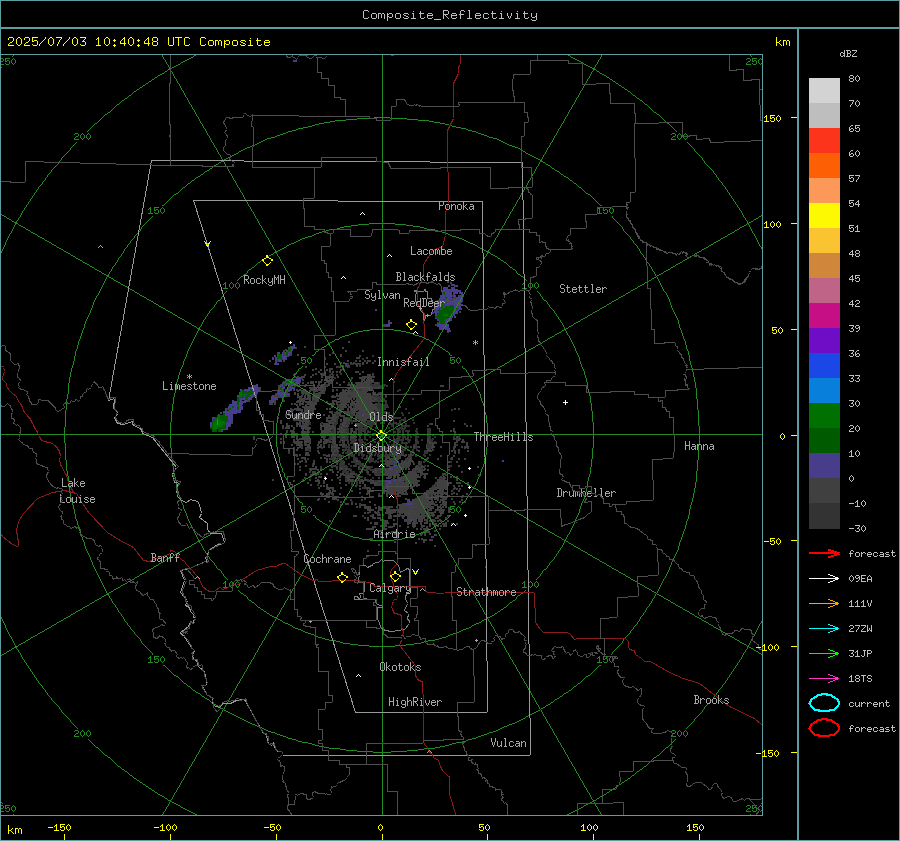The height and width of the screenshot is (841, 900).
Task: Click the yellow diamond marker near RedDeer
Action: [411, 325]
